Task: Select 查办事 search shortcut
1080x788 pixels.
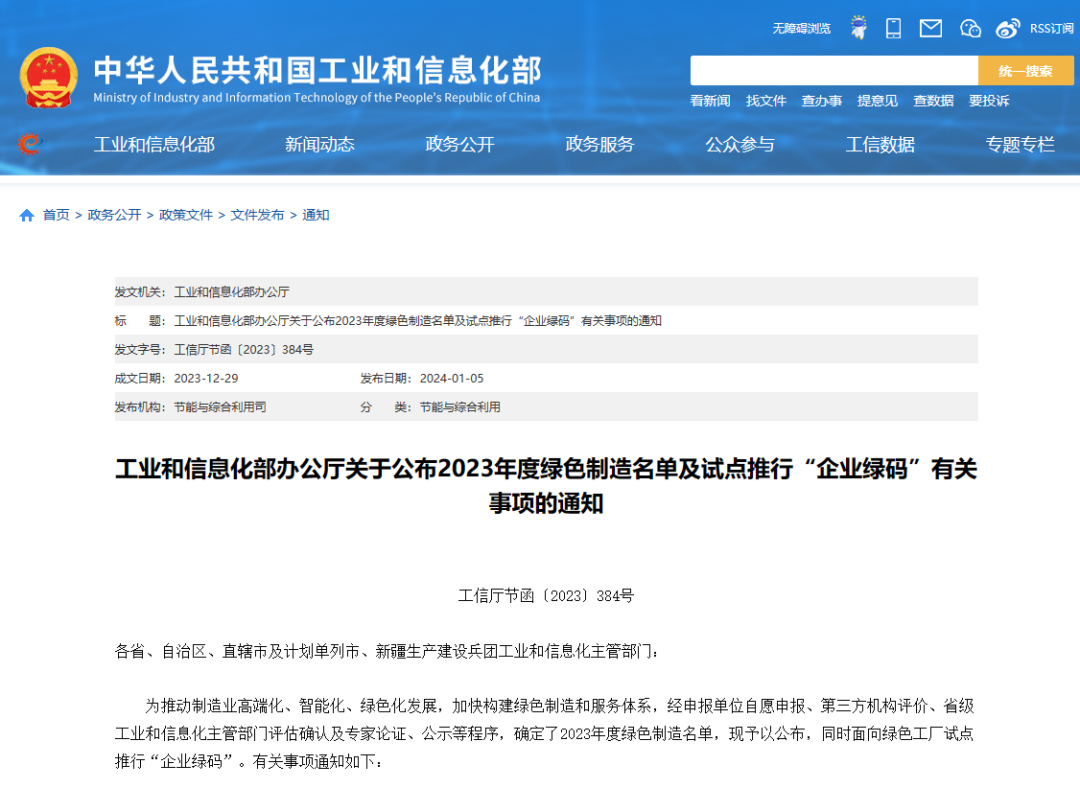Action: (x=822, y=101)
